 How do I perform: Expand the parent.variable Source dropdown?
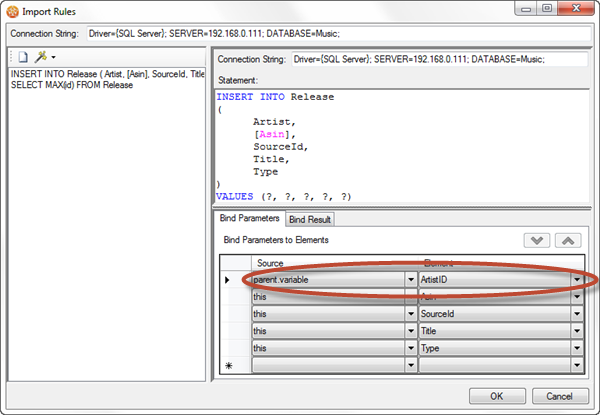click(x=411, y=280)
